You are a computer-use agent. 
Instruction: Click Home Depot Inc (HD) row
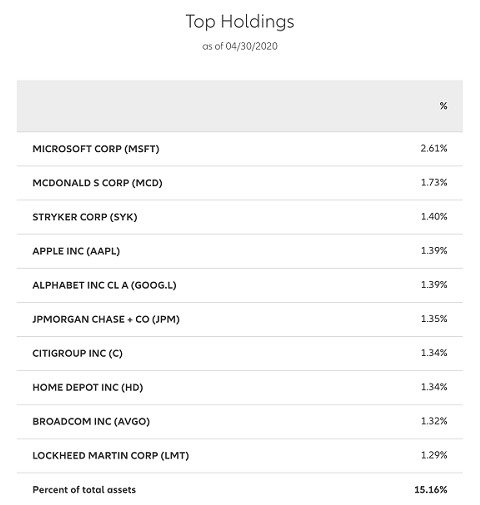point(240,387)
